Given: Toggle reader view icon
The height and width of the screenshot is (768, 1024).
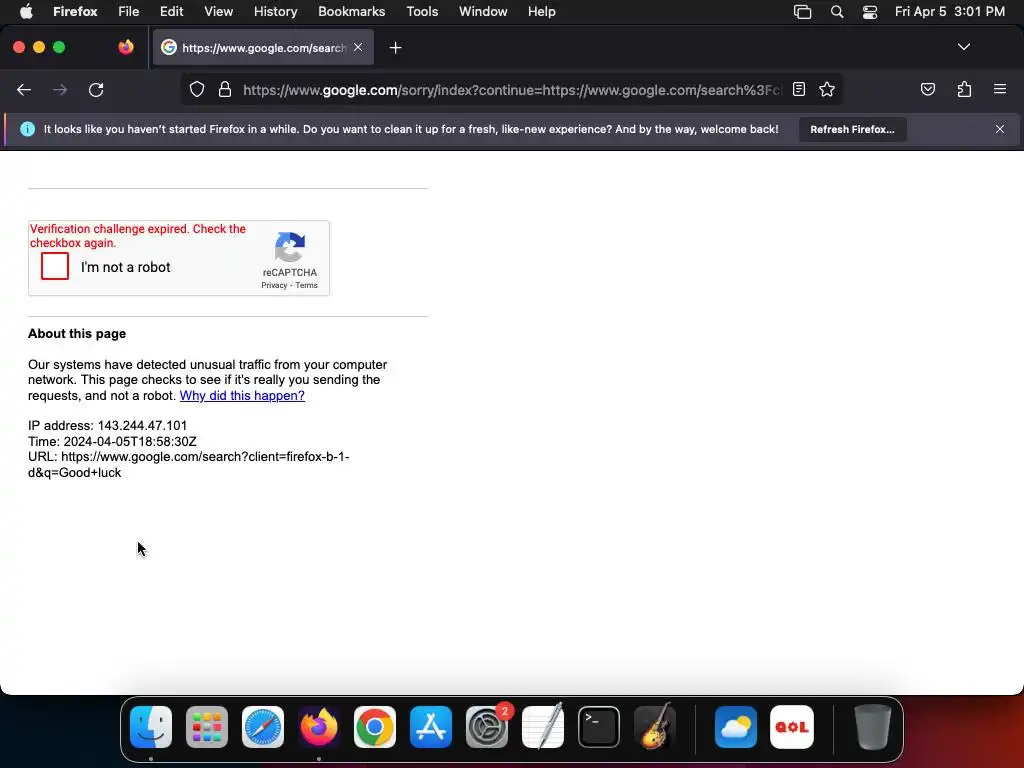Looking at the screenshot, I should (799, 89).
